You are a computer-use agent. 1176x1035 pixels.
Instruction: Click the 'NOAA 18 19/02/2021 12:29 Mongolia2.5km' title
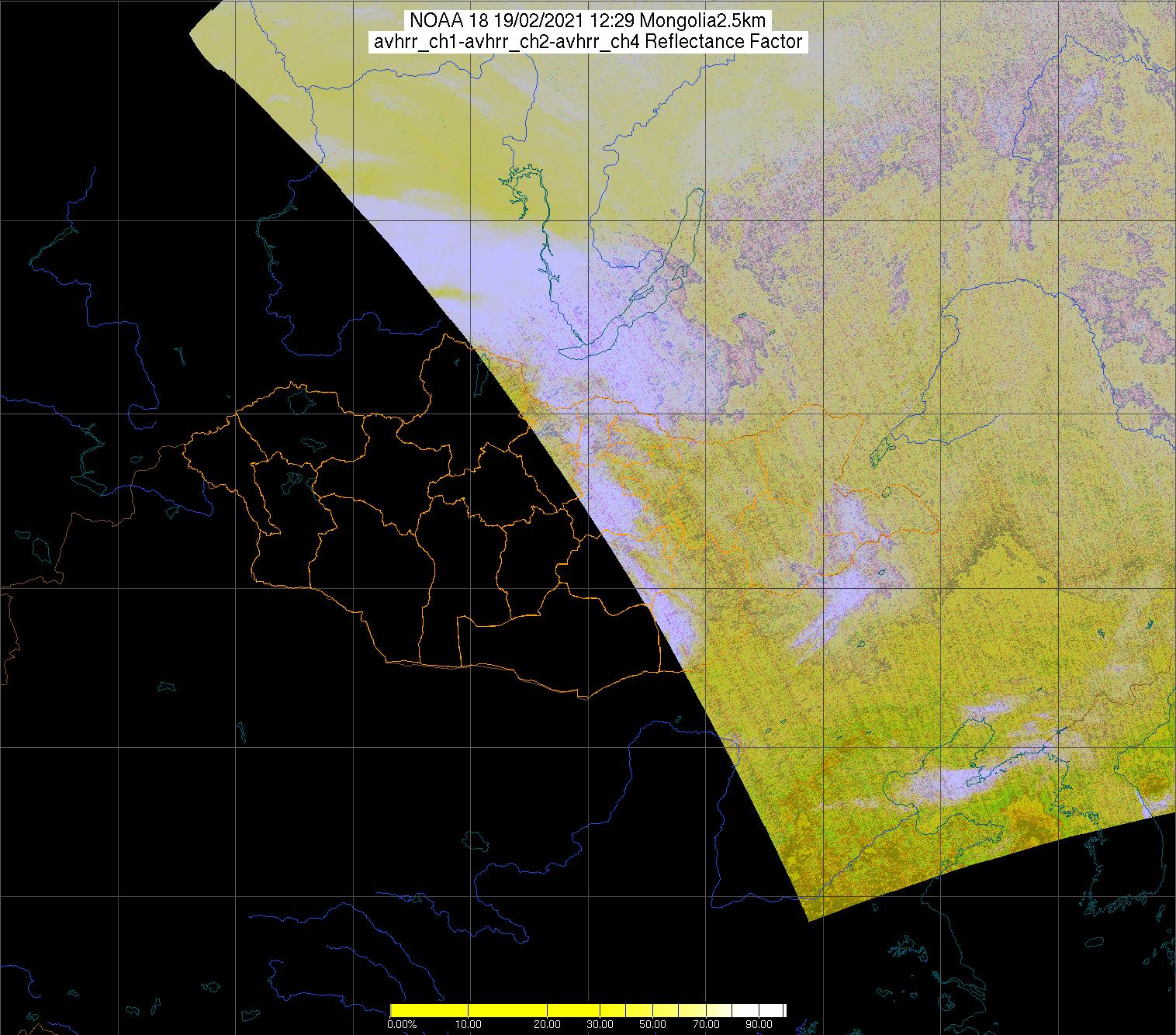pos(587,21)
